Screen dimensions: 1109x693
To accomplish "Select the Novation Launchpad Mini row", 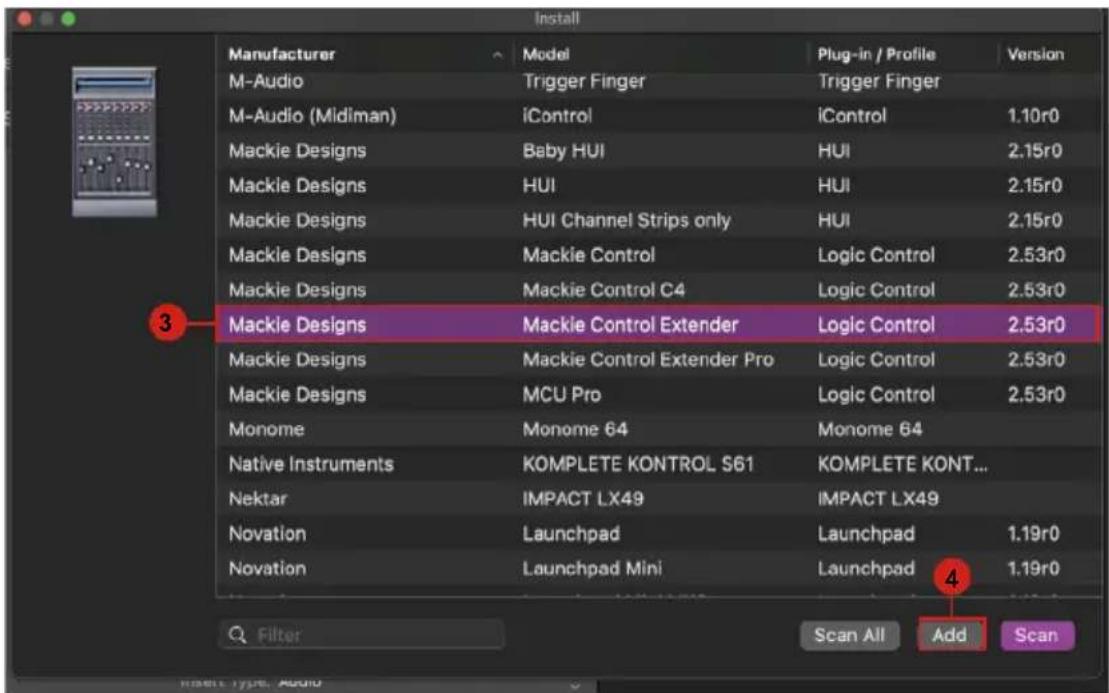I will pyautogui.click(x=658, y=569).
